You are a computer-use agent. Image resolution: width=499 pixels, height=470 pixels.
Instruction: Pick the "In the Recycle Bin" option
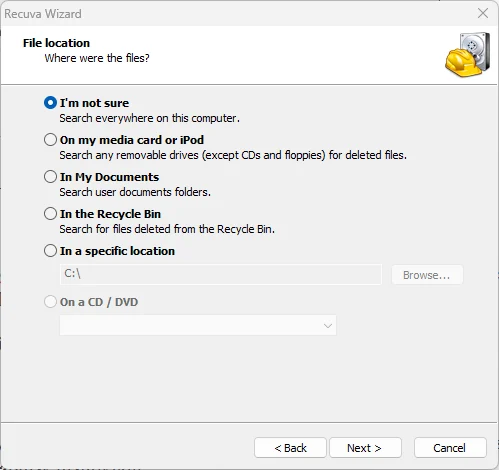(50, 214)
